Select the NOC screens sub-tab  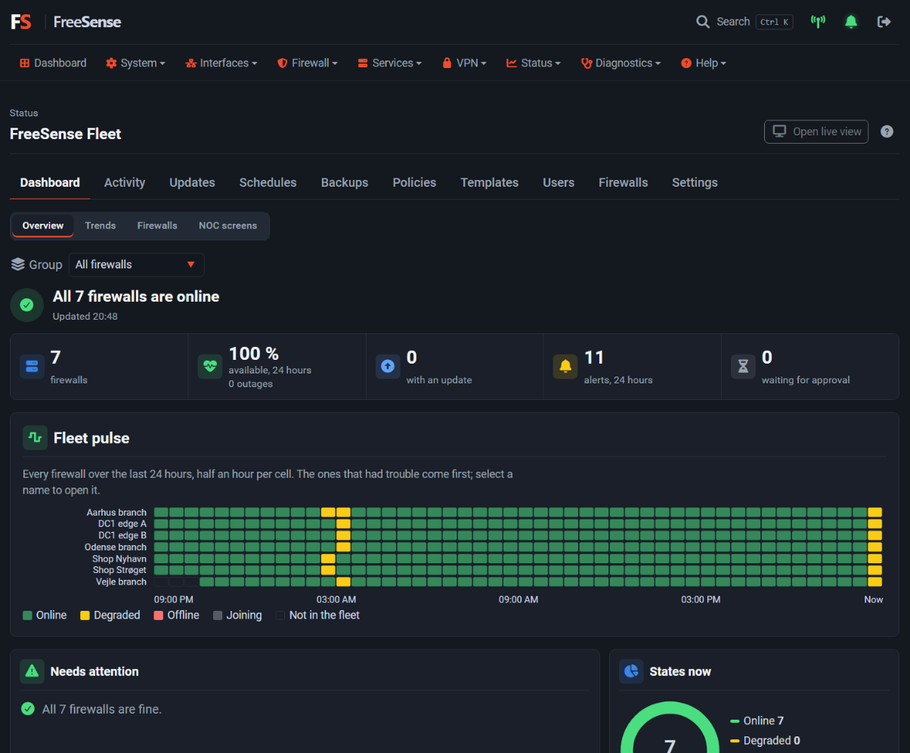click(228, 226)
